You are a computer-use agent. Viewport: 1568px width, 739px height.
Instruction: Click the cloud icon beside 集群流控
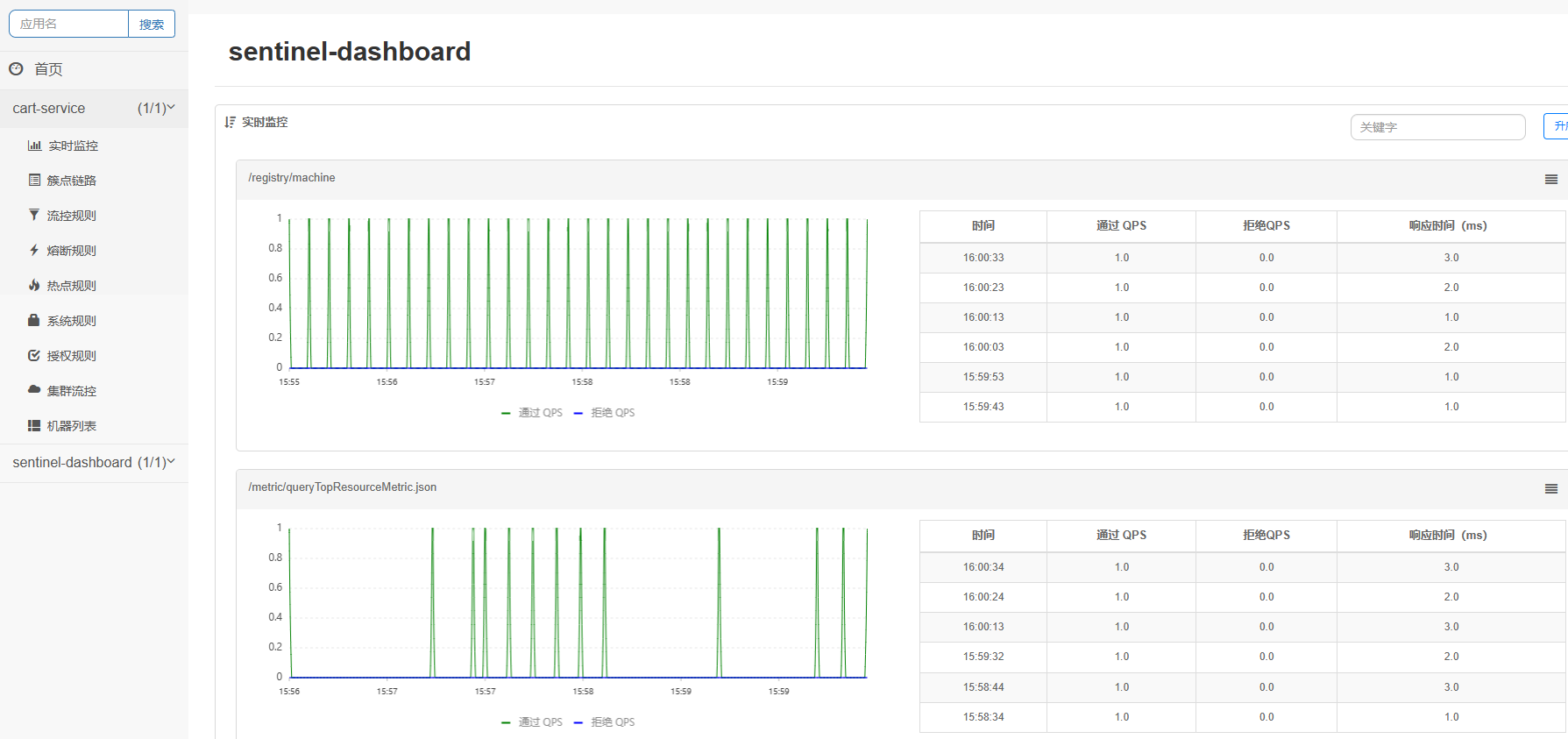[34, 389]
